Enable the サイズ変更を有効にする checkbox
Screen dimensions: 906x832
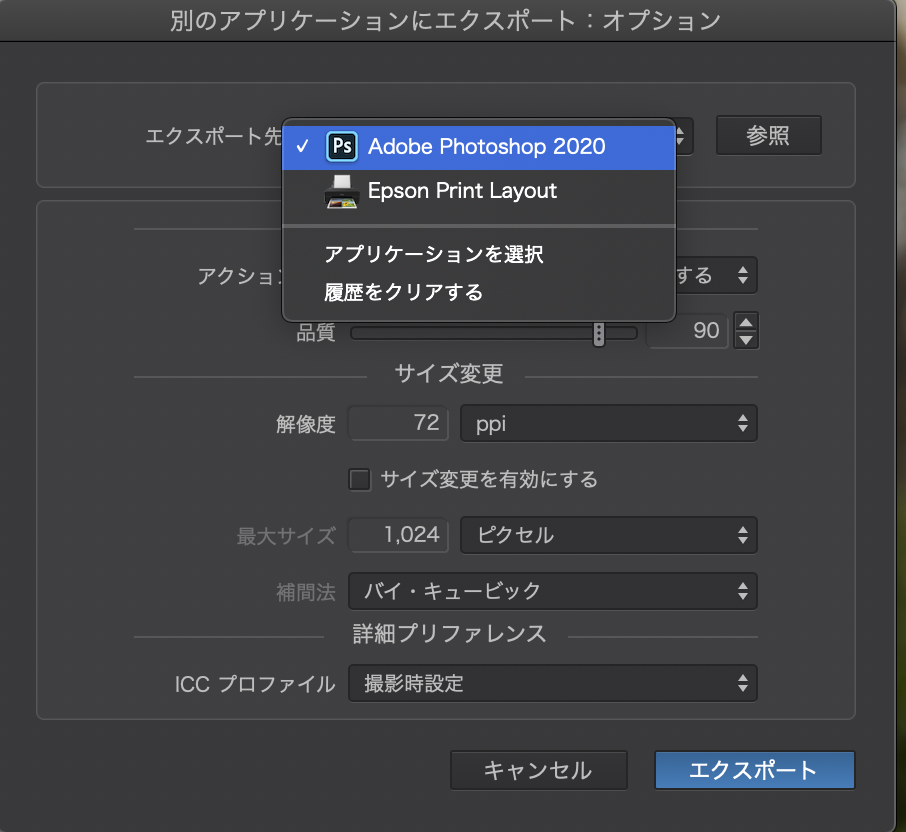pyautogui.click(x=359, y=479)
